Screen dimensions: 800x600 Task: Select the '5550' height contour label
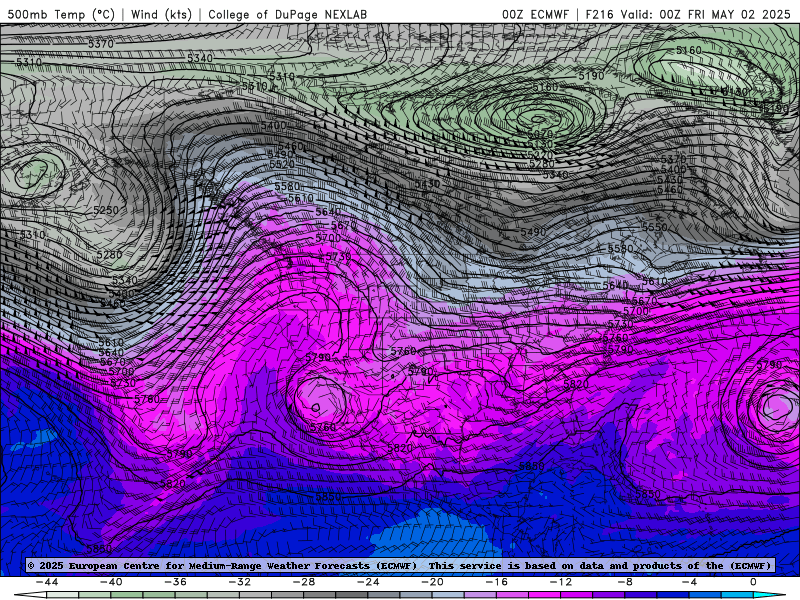click(x=655, y=227)
